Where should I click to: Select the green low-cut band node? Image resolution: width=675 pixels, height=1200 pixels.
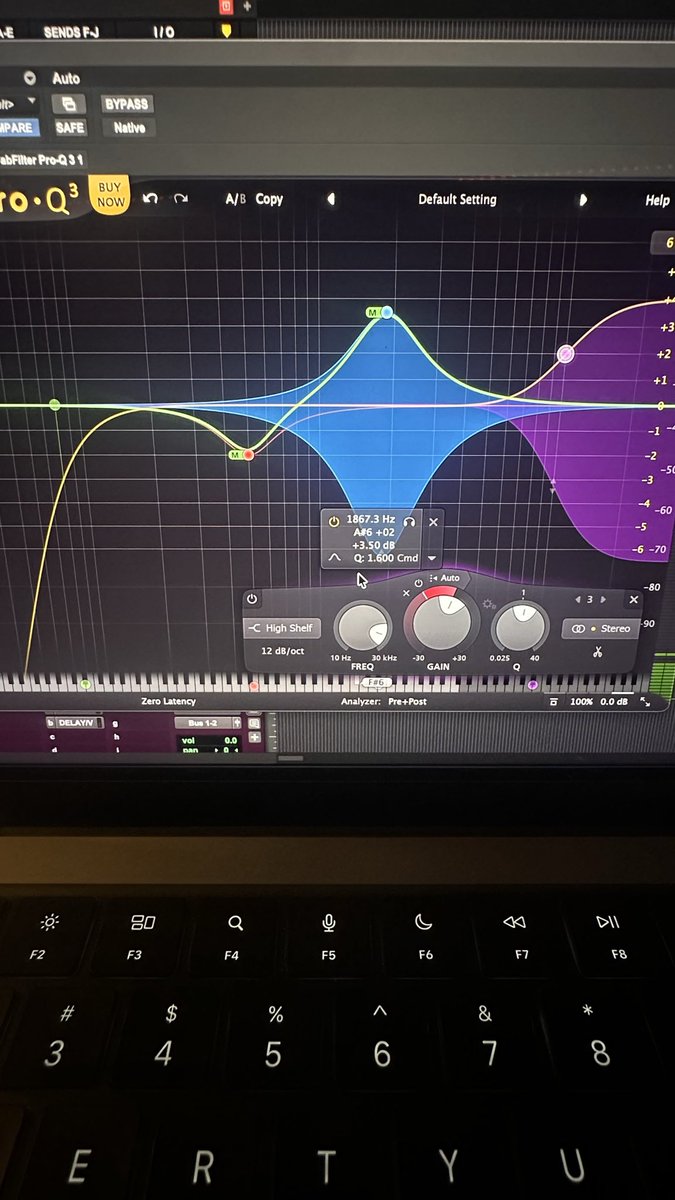(55, 405)
